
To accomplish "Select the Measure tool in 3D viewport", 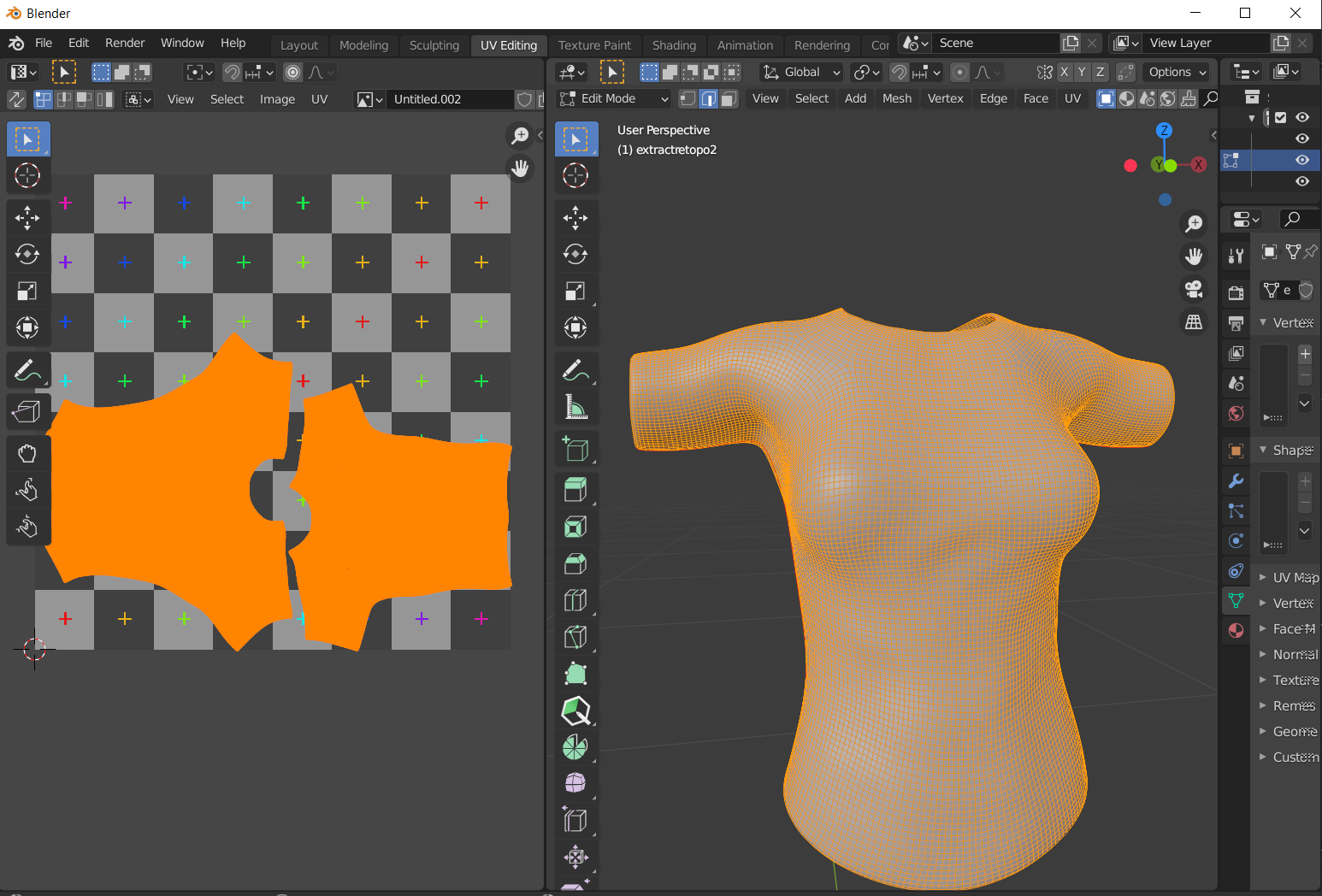I will (x=575, y=408).
